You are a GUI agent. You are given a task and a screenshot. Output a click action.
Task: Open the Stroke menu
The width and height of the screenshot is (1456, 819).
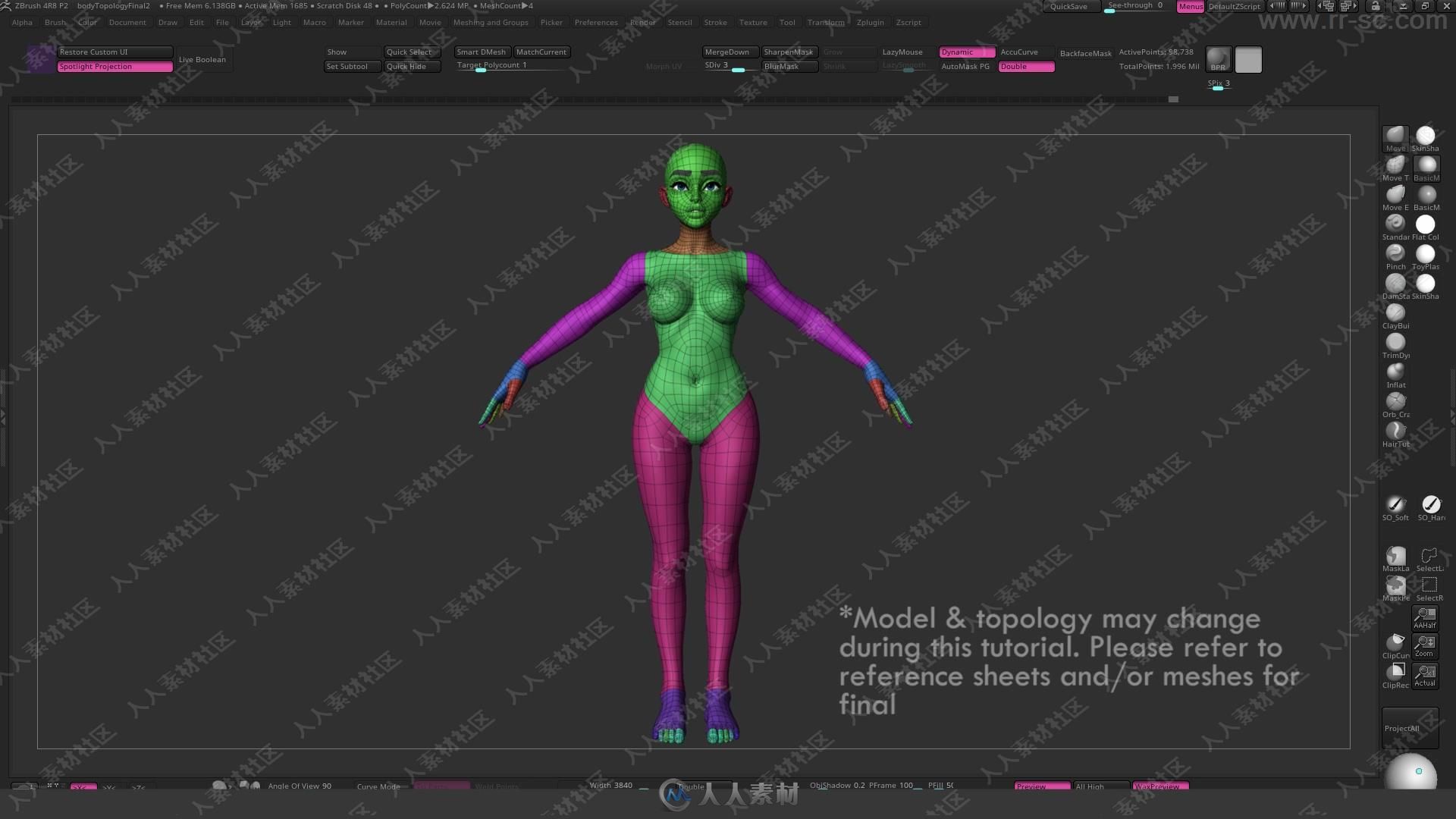tap(715, 22)
